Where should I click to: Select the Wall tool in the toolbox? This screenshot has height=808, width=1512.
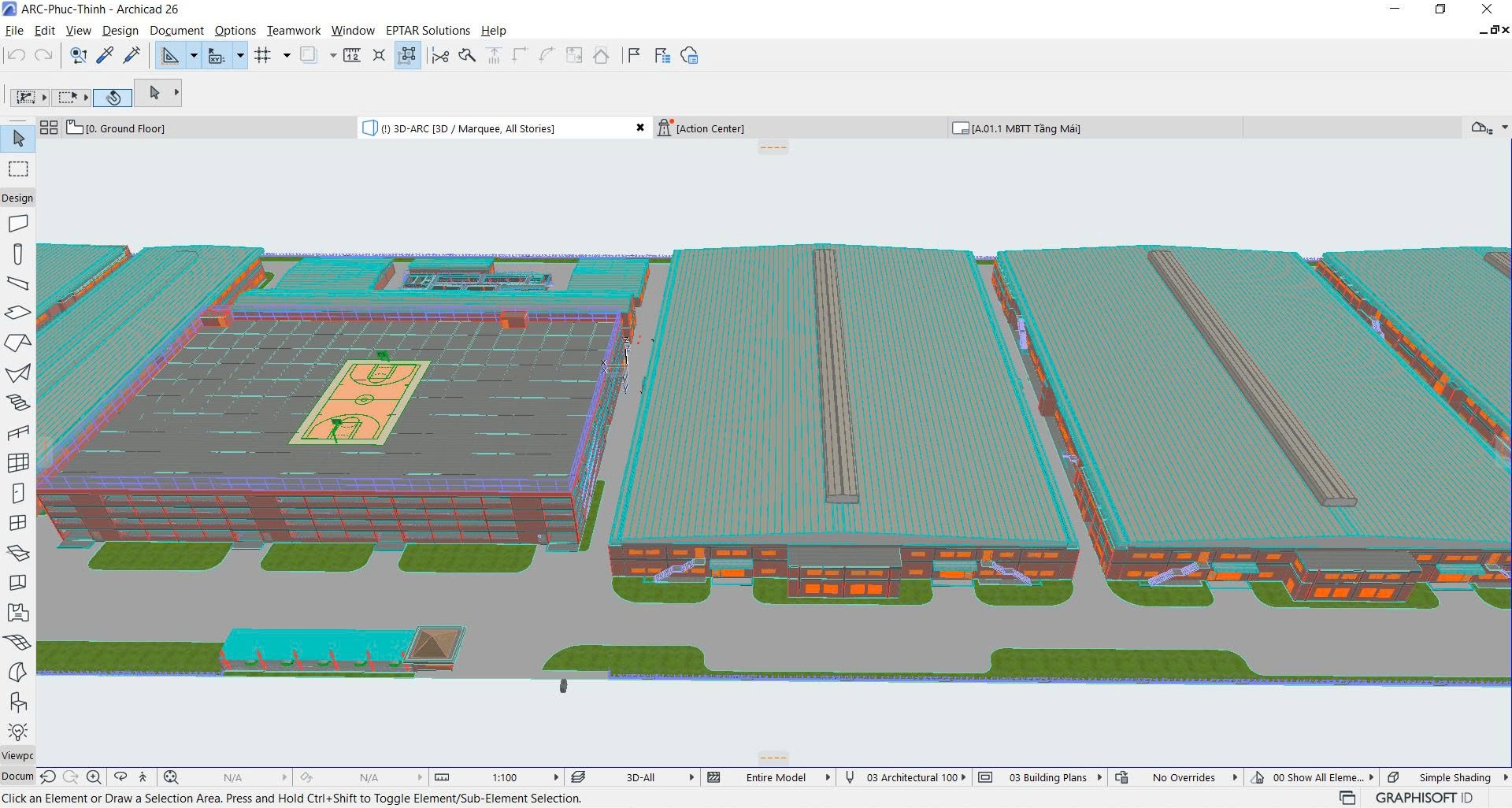coord(17,223)
